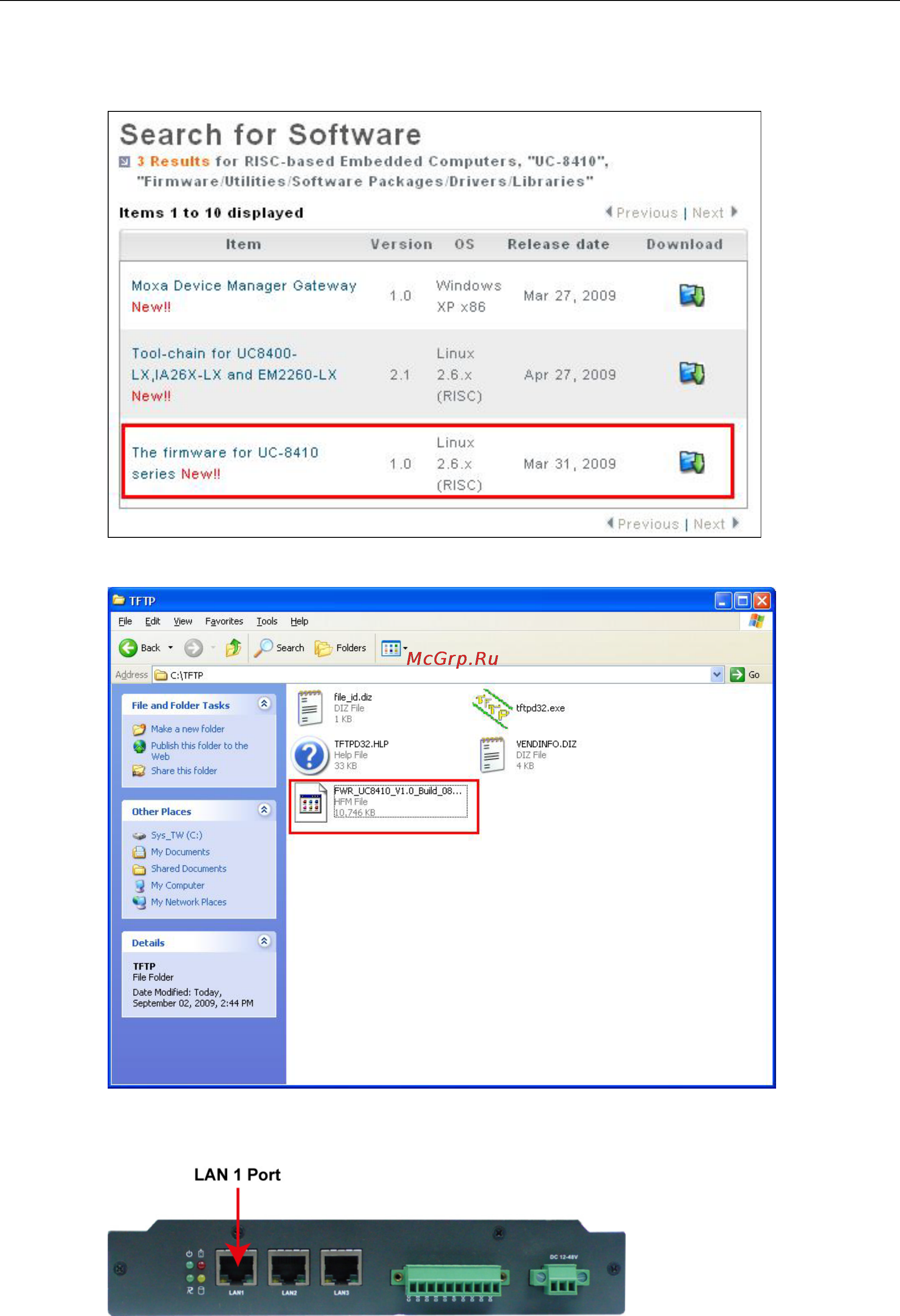The image size is (900, 1316).
Task: Collapse the File and Folder Tasks panel
Action: click(x=264, y=704)
